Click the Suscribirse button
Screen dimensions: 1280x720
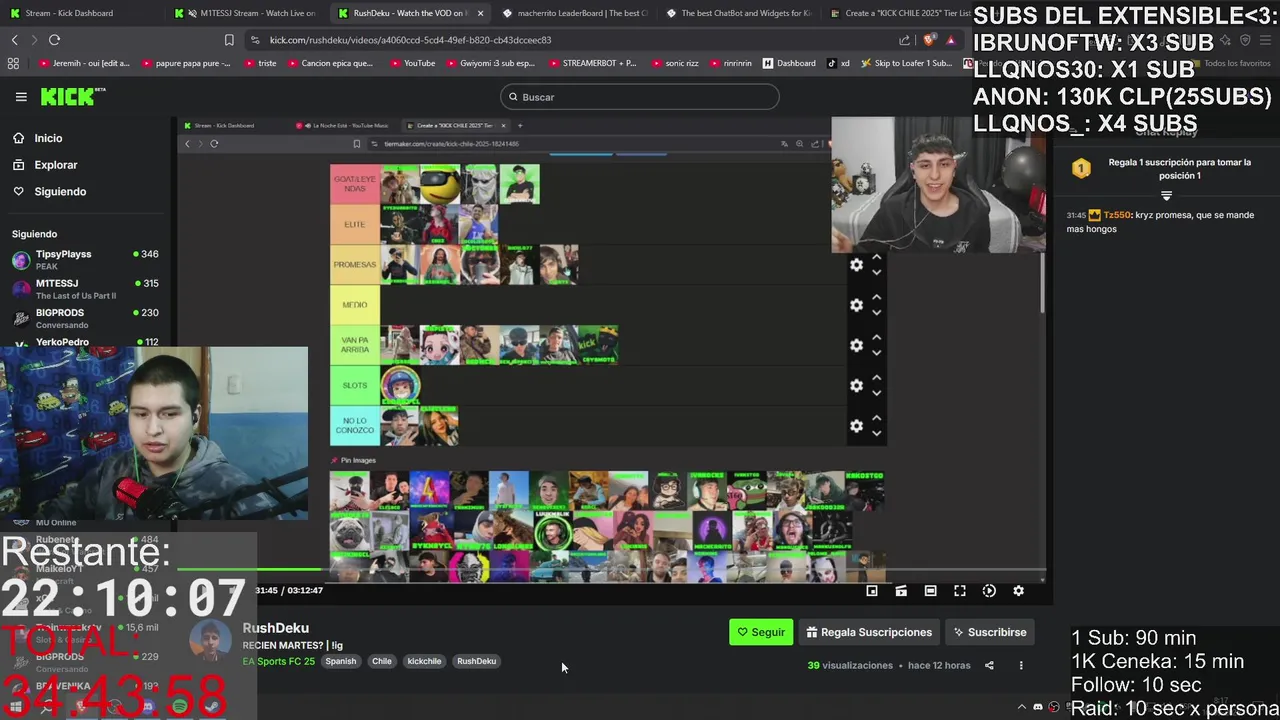click(x=990, y=632)
